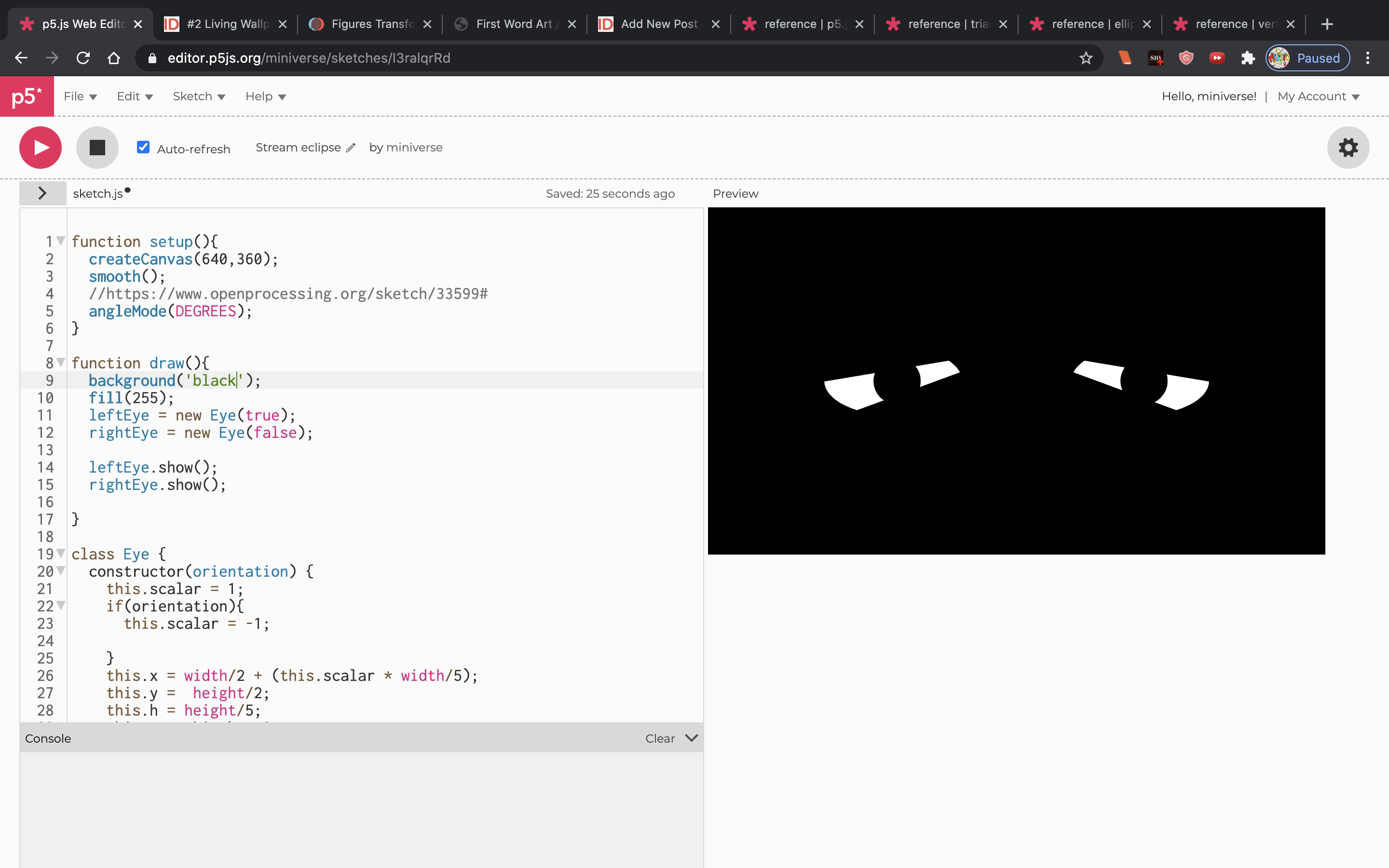Viewport: 1389px width, 868px height.
Task: Click the SIG extension icon
Action: pyautogui.click(x=1156, y=58)
